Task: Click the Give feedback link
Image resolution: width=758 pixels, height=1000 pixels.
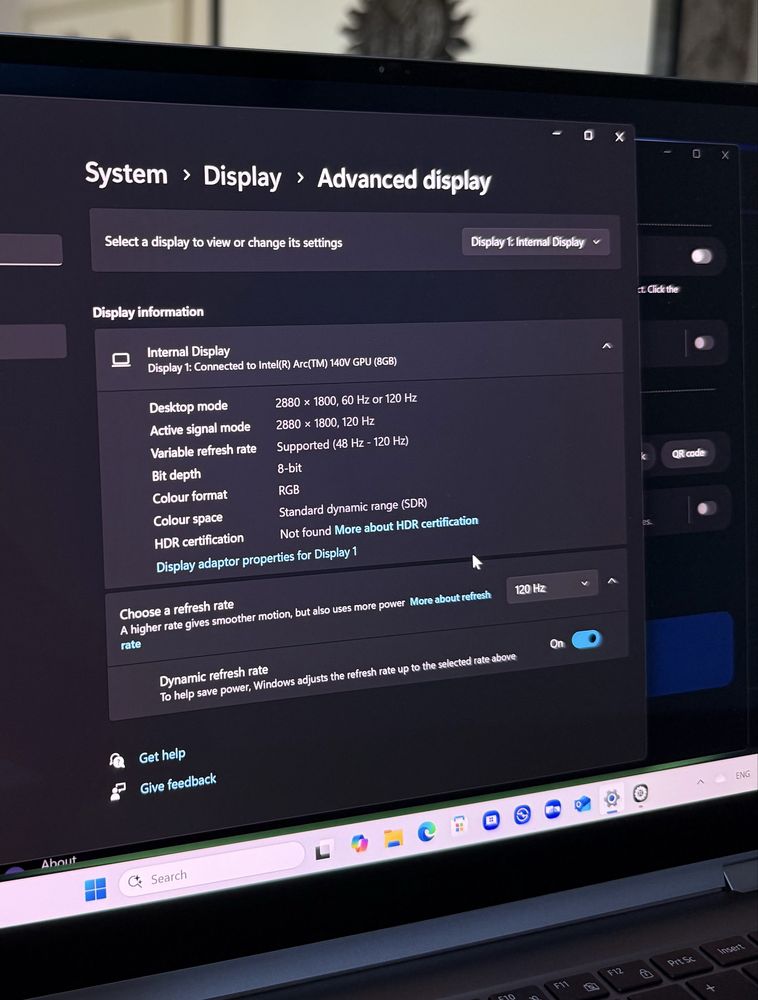Action: (x=178, y=784)
